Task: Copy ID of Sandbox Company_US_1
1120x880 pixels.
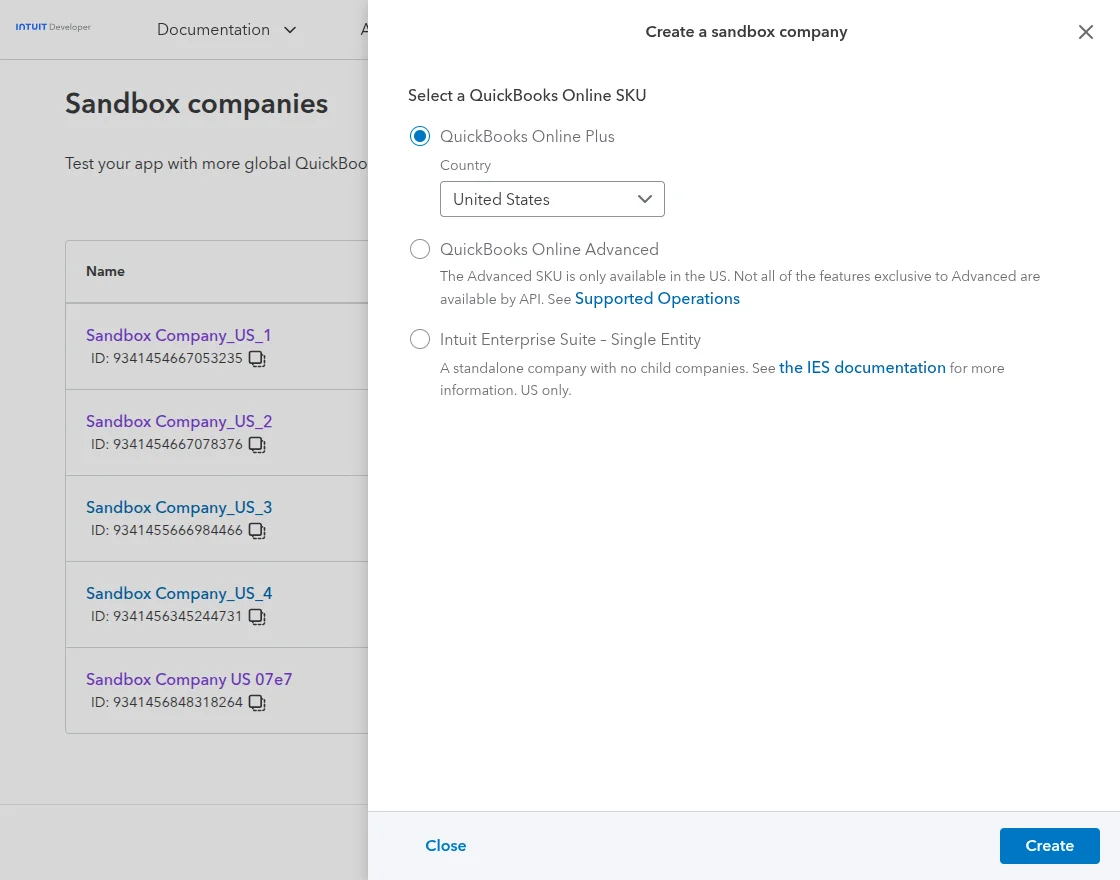Action: pos(257,359)
